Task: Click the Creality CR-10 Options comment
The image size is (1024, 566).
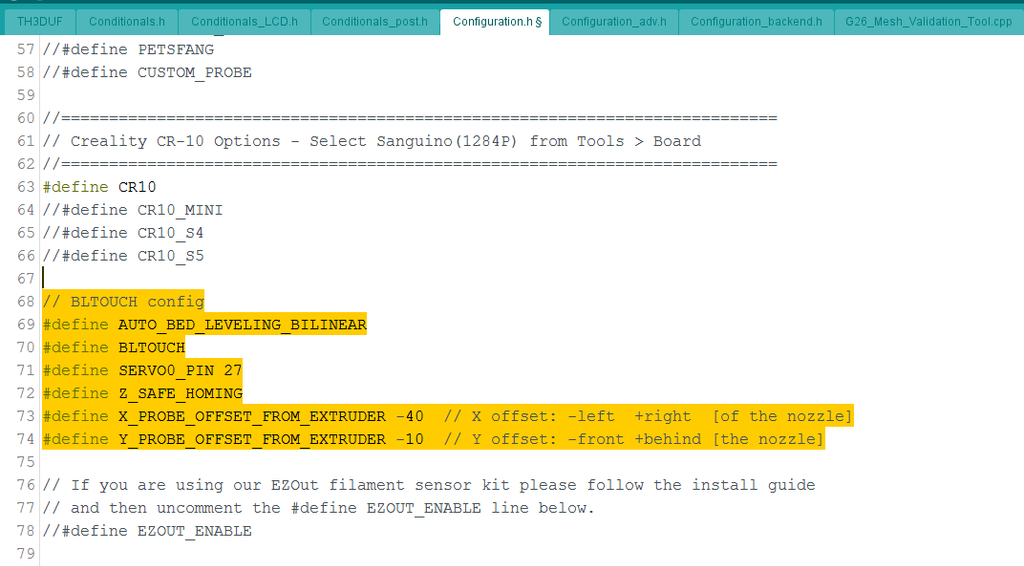Action: click(x=372, y=141)
